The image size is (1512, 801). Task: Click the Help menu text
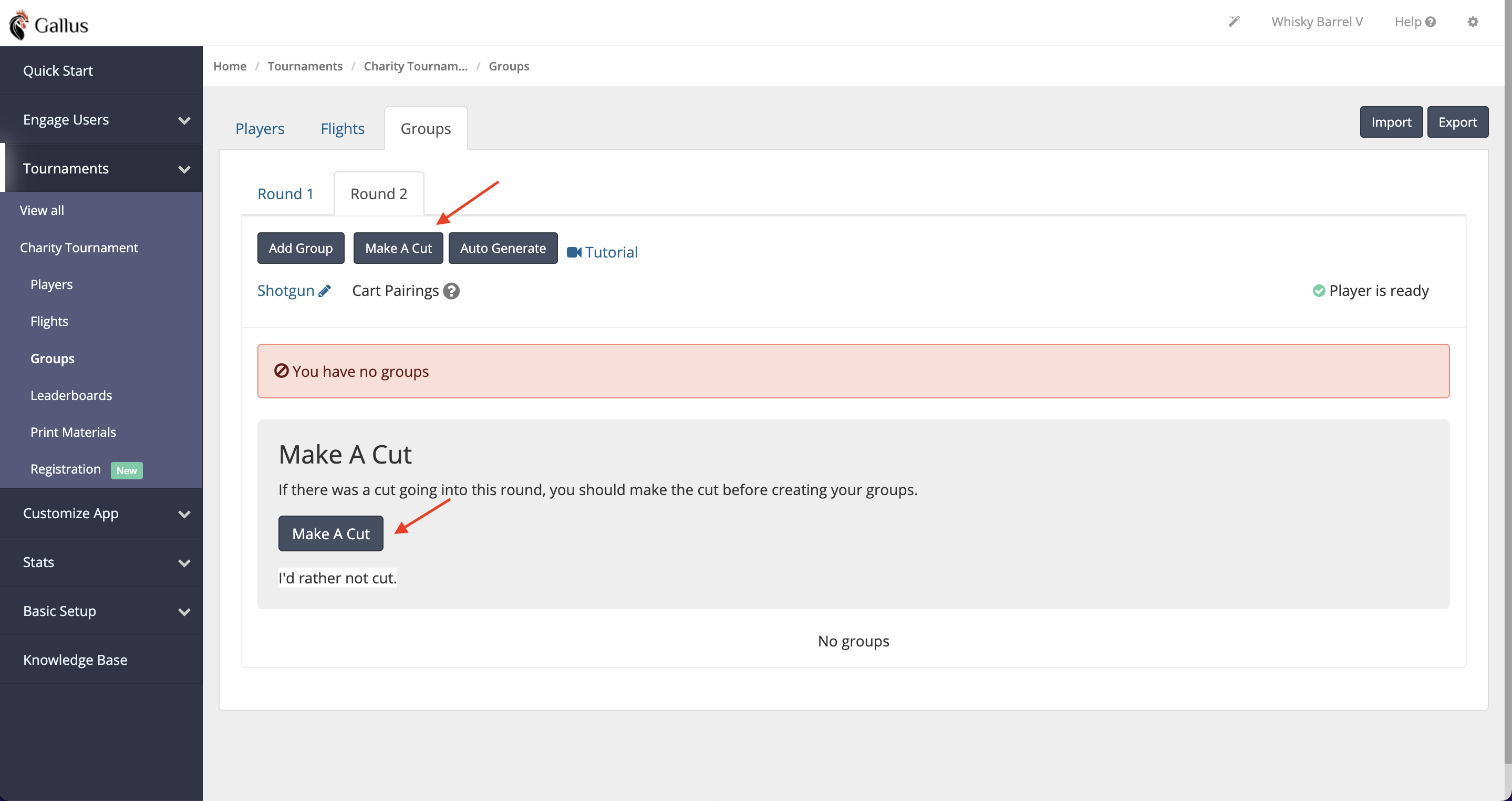(x=1407, y=22)
